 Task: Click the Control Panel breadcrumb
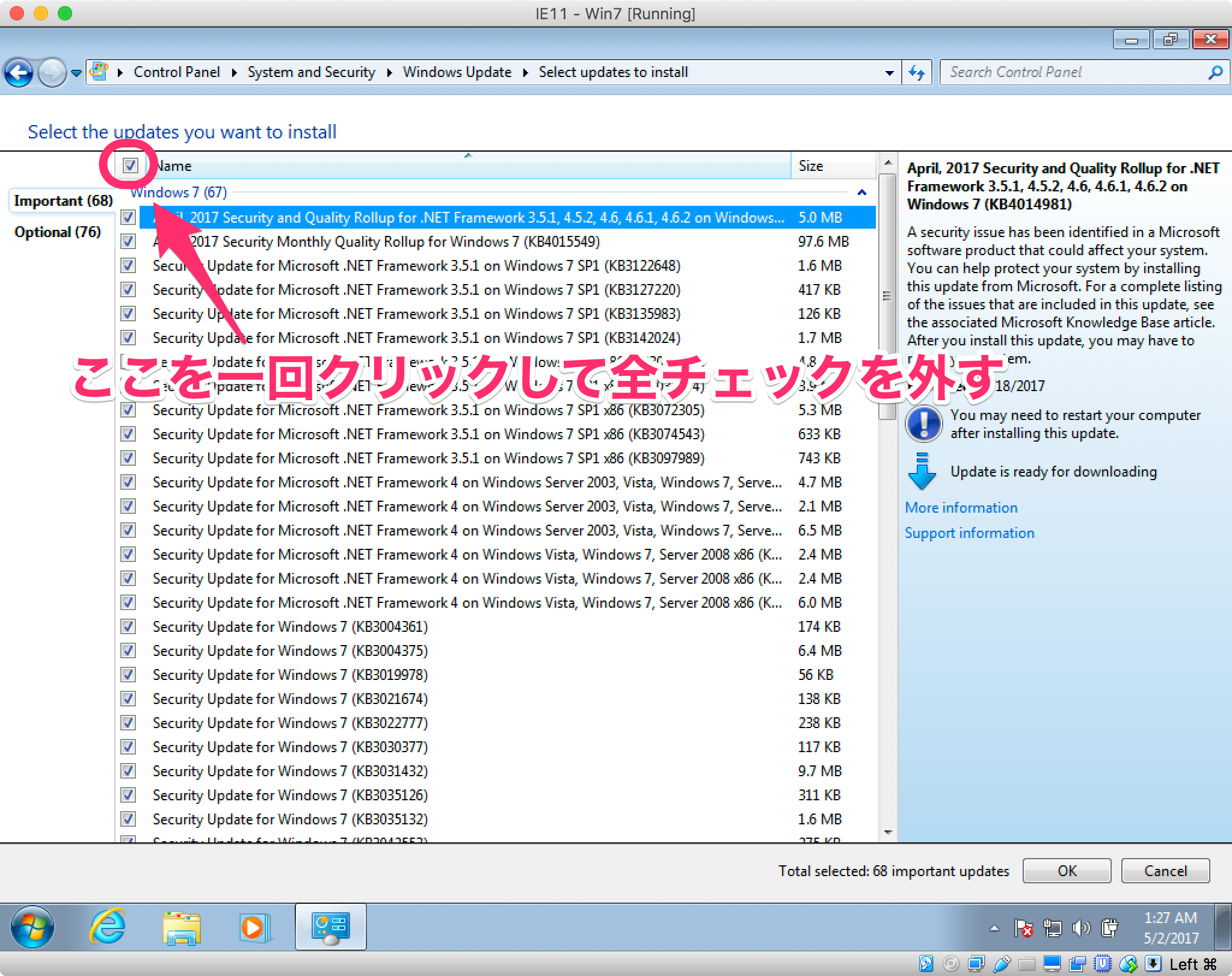177,72
